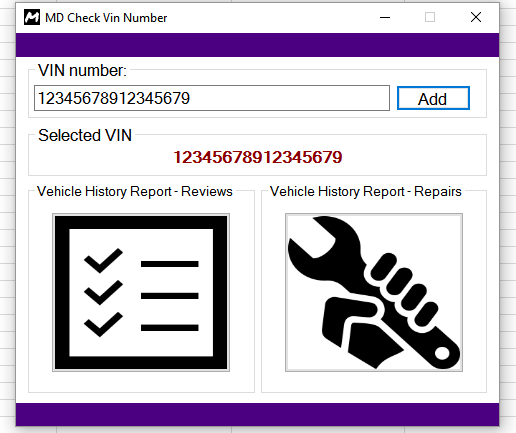Click the top checkmark inside the Reviews icon
This screenshot has width=516, height=433.
click(x=103, y=260)
